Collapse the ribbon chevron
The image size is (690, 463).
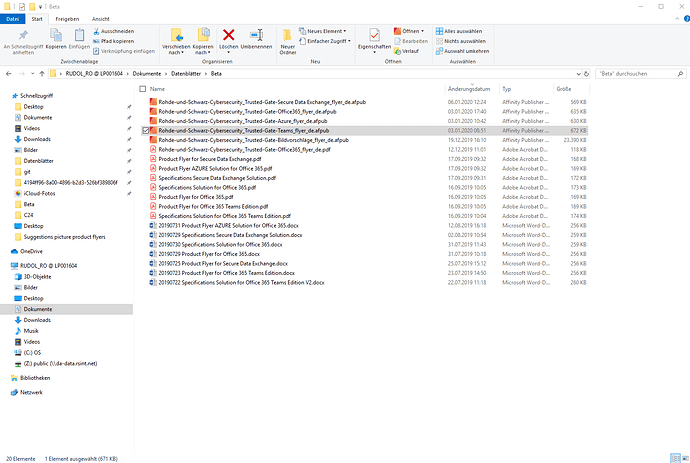[x=677, y=19]
